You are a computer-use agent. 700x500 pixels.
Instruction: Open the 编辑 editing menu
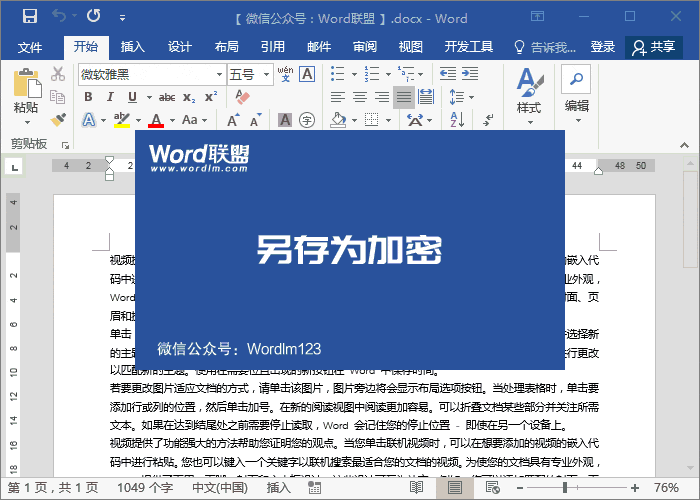tap(577, 95)
